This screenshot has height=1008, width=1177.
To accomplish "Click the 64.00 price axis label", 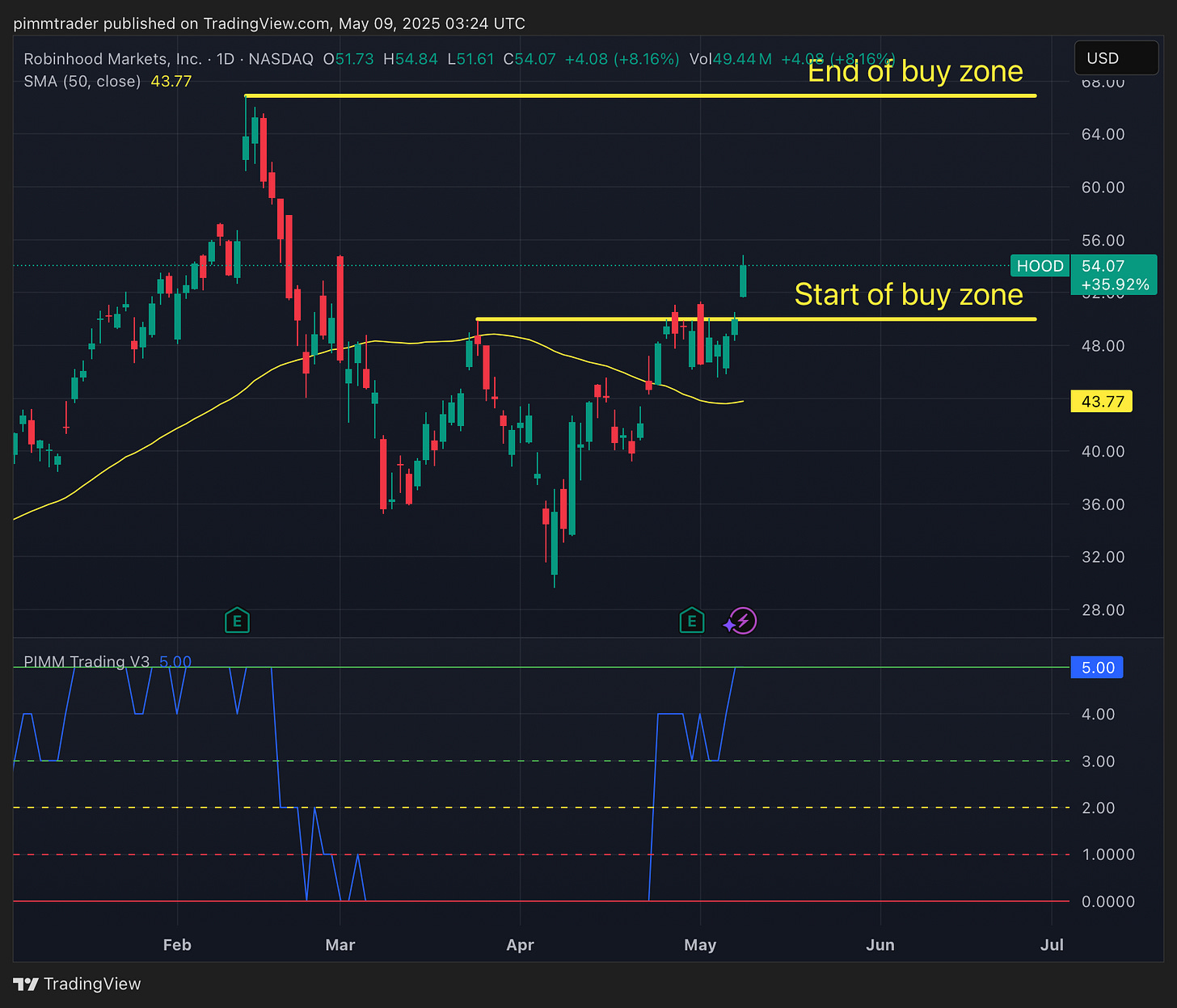I will [x=1103, y=134].
